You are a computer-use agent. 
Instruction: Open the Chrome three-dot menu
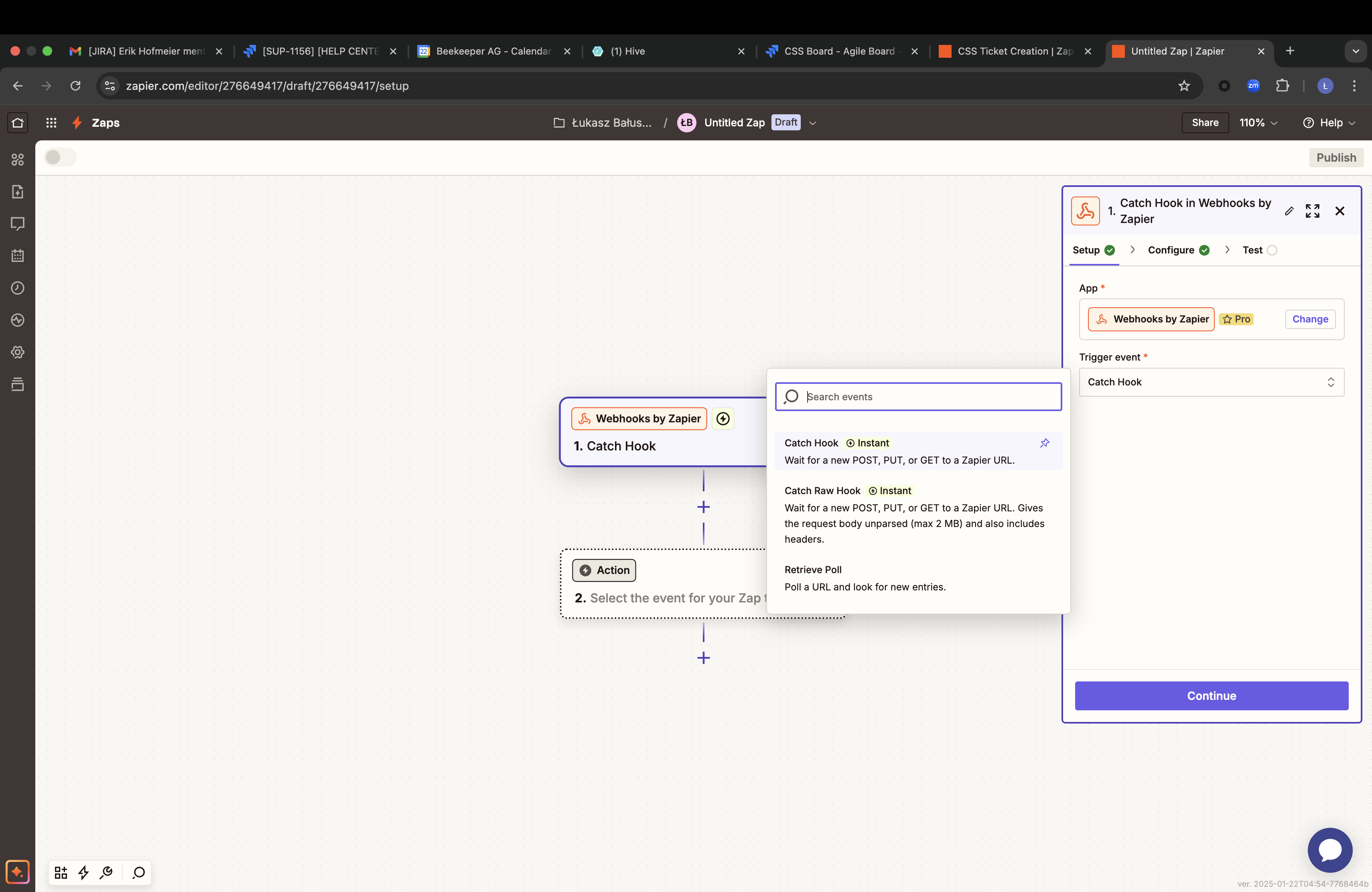1354,86
